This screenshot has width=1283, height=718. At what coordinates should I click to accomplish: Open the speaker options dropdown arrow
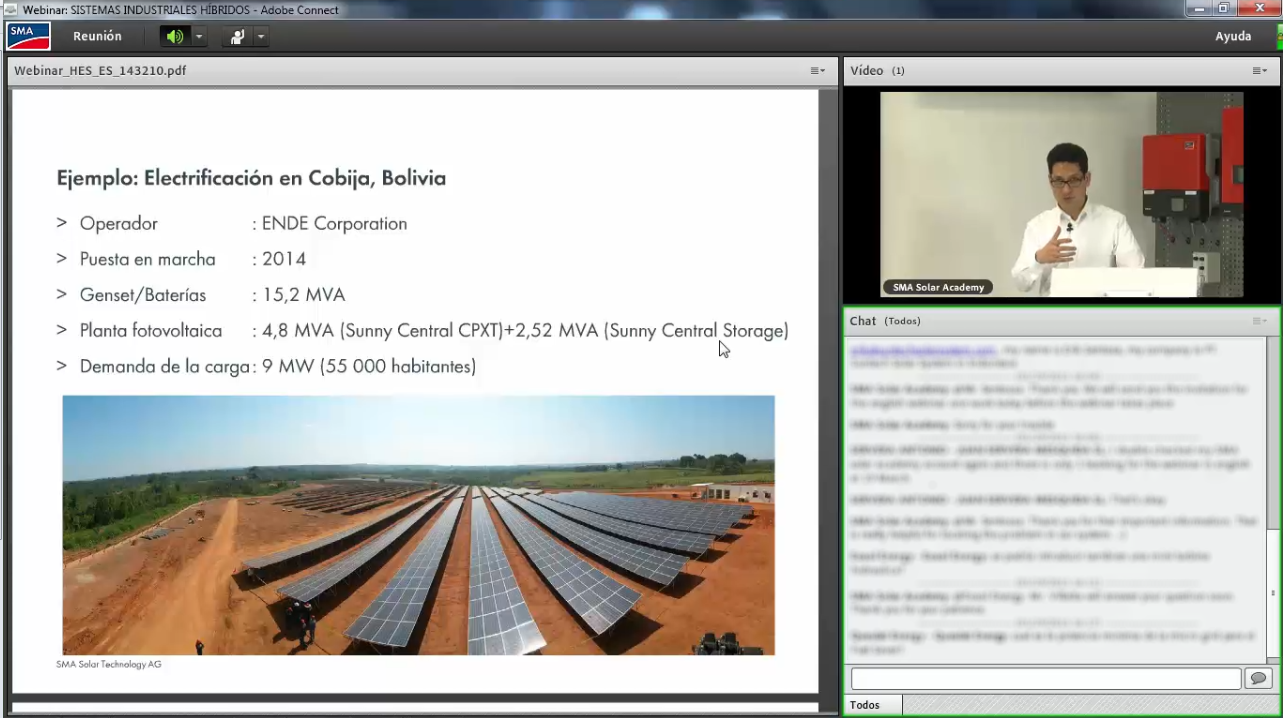(199, 37)
